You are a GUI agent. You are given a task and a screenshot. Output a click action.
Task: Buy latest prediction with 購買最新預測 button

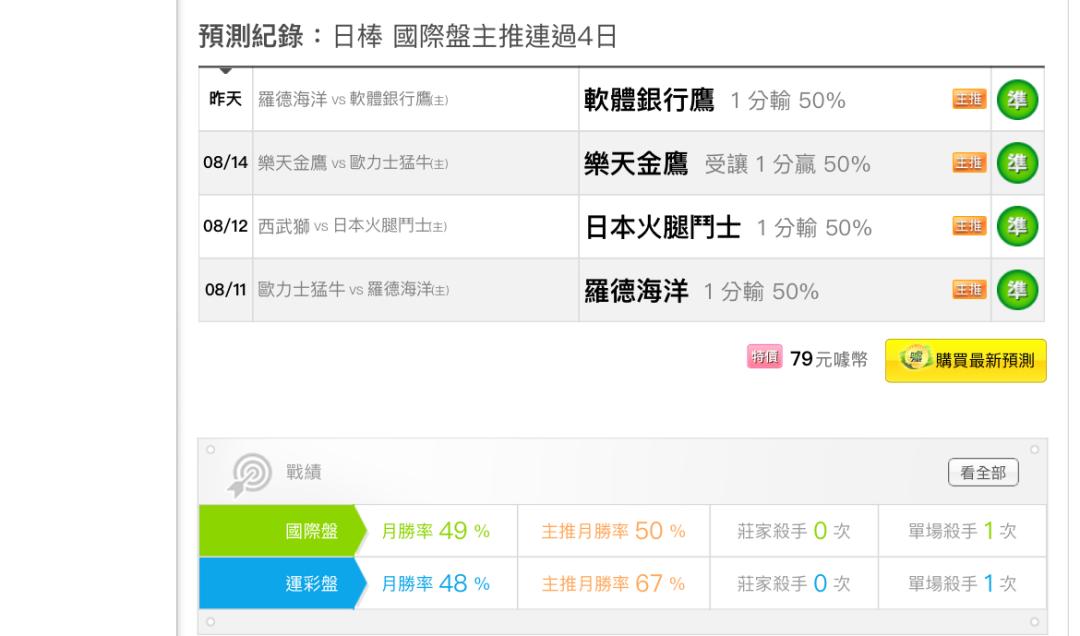click(x=966, y=360)
